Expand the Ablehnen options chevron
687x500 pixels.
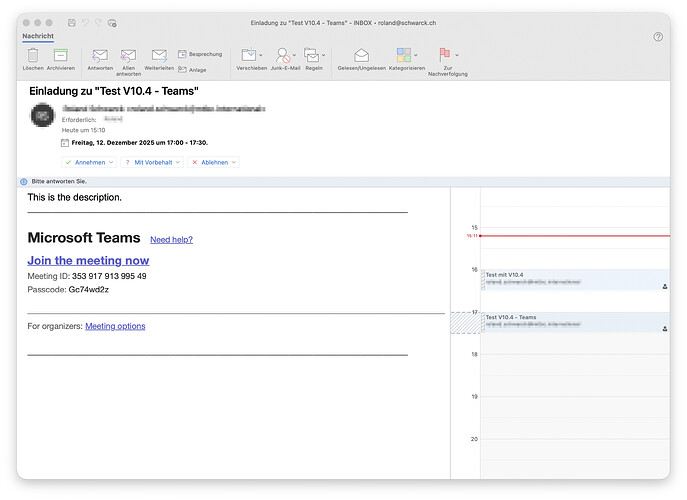pos(234,162)
